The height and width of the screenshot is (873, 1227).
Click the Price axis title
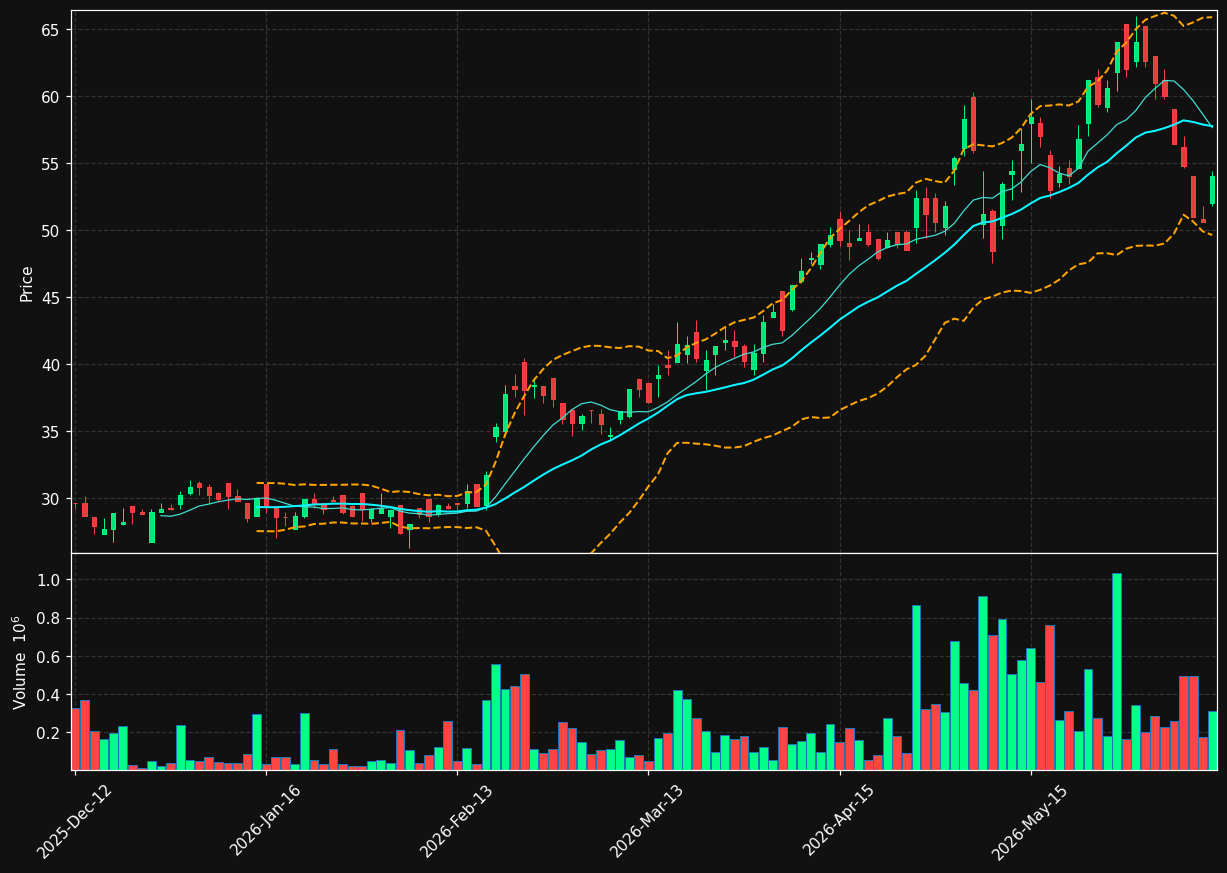(27, 283)
